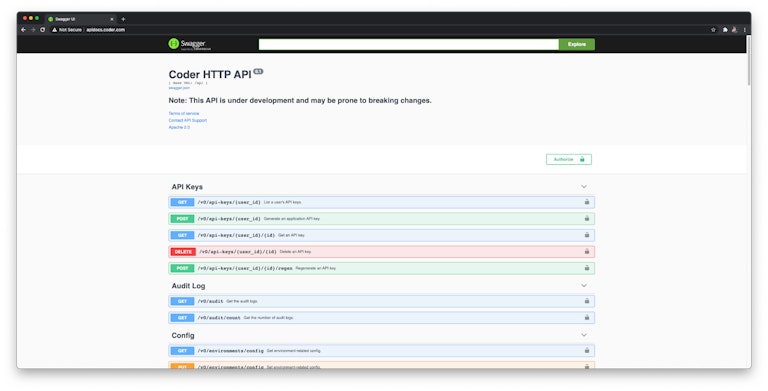The height and width of the screenshot is (391, 768).
Task: Click lock icon on DELETE api-keys row
Action: pyautogui.click(x=587, y=251)
